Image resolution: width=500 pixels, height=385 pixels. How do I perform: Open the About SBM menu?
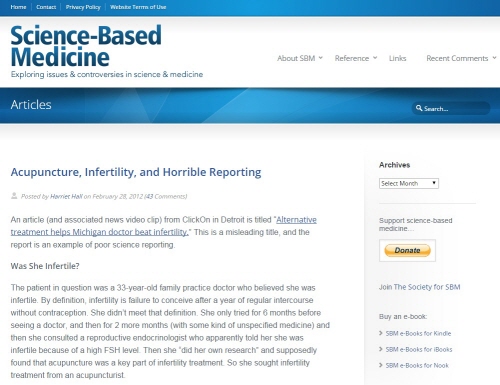[296, 58]
